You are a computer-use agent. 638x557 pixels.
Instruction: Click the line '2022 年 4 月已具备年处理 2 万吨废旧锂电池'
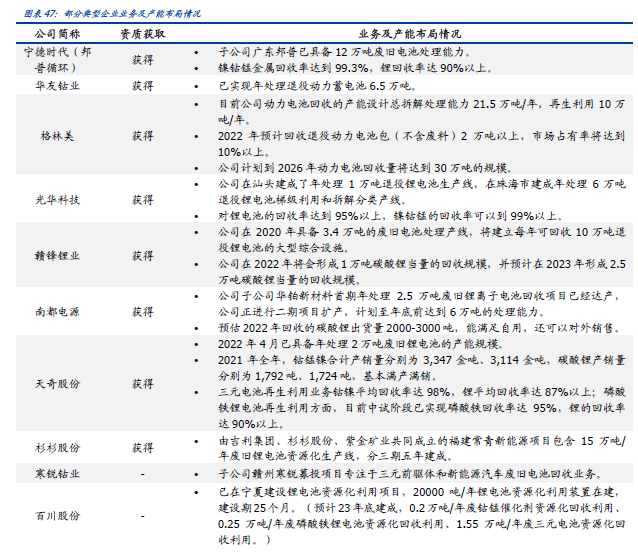(x=361, y=344)
